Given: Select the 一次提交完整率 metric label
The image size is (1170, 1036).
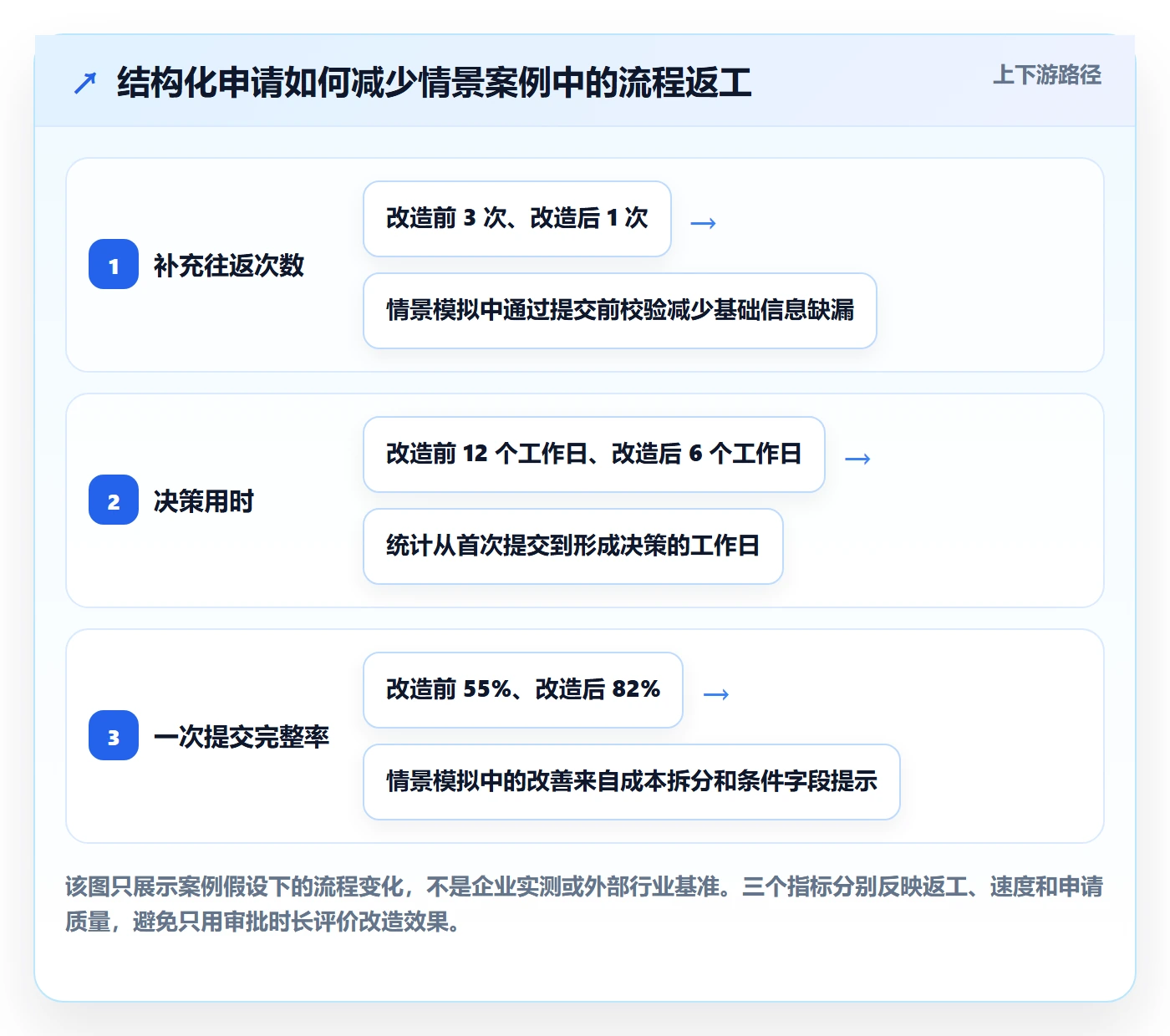Looking at the screenshot, I should [242, 737].
